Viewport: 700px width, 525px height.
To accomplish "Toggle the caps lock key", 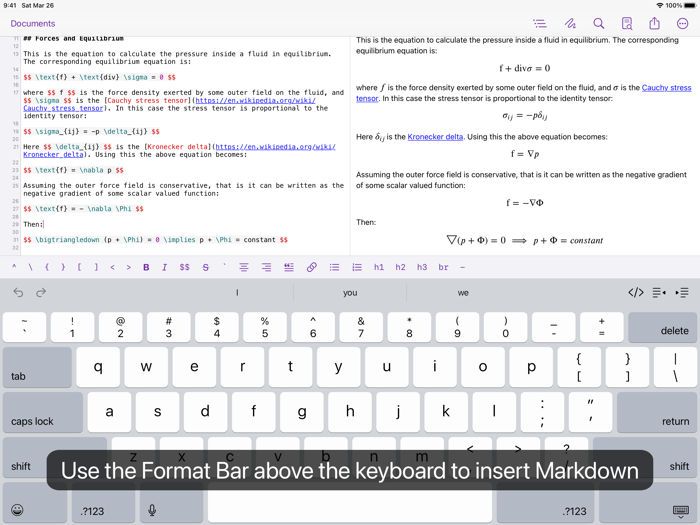I will tap(43, 412).
